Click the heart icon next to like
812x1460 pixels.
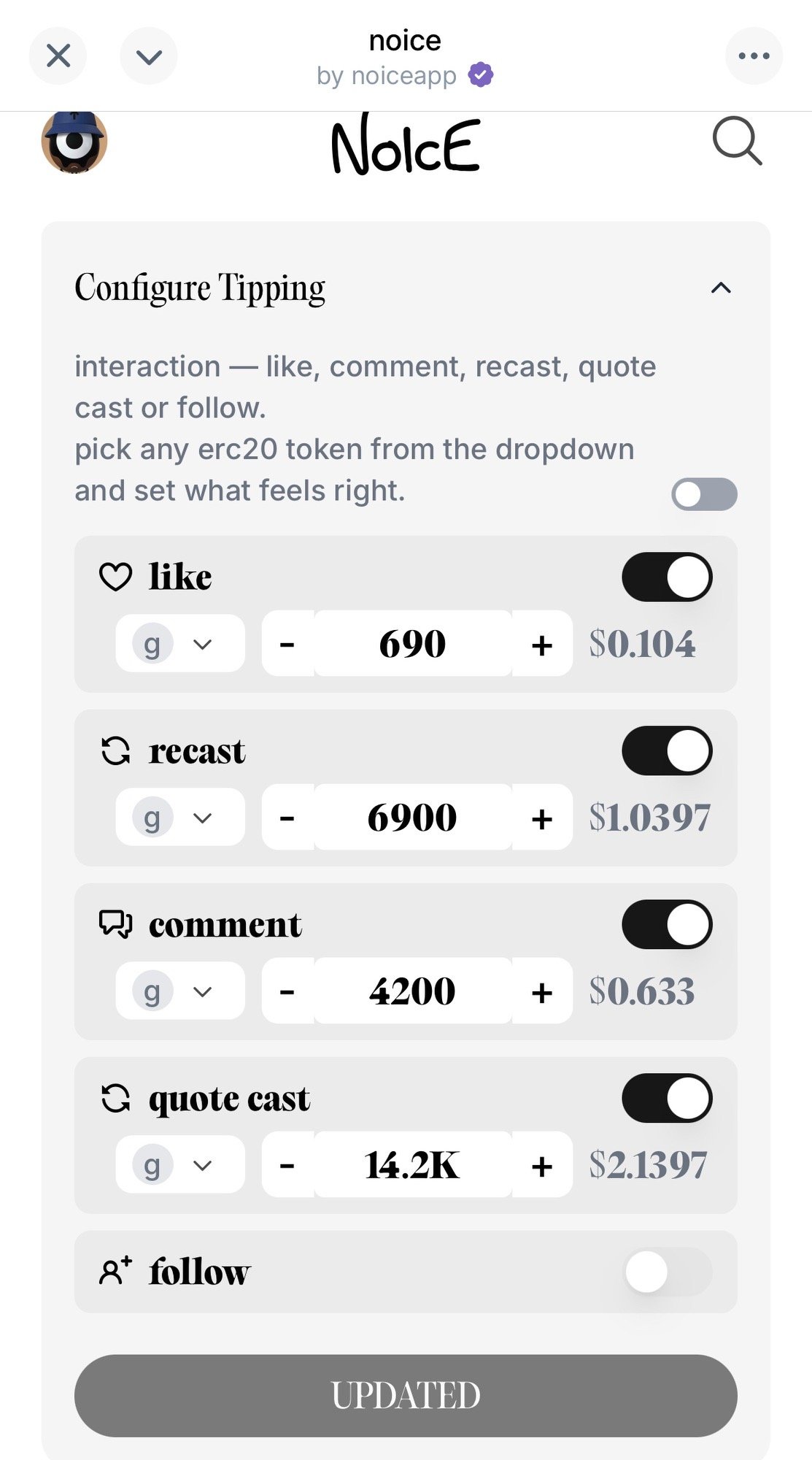coord(115,577)
